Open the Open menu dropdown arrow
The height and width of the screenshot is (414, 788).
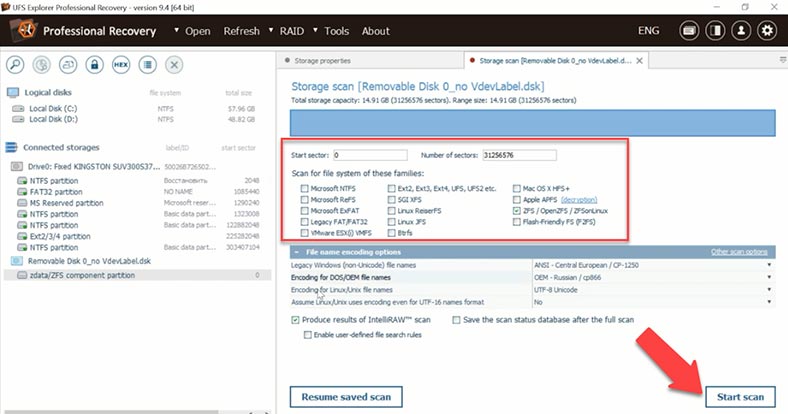pos(176,30)
